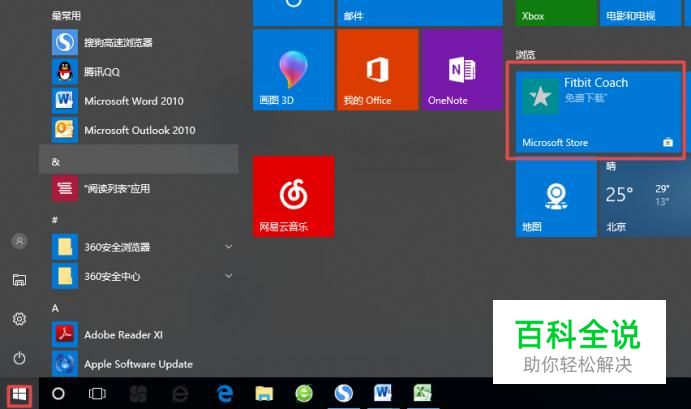Click the Power button in Start sidebar

pos(19,357)
